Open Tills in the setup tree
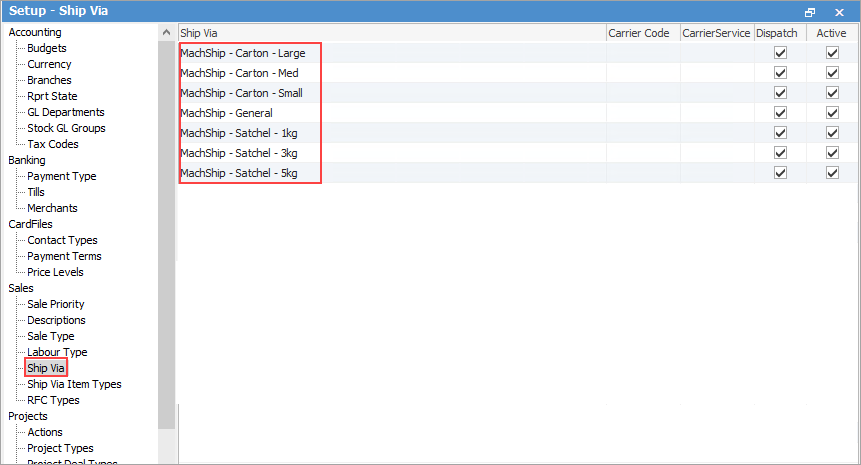The height and width of the screenshot is (465, 861). pyautogui.click(x=36, y=192)
